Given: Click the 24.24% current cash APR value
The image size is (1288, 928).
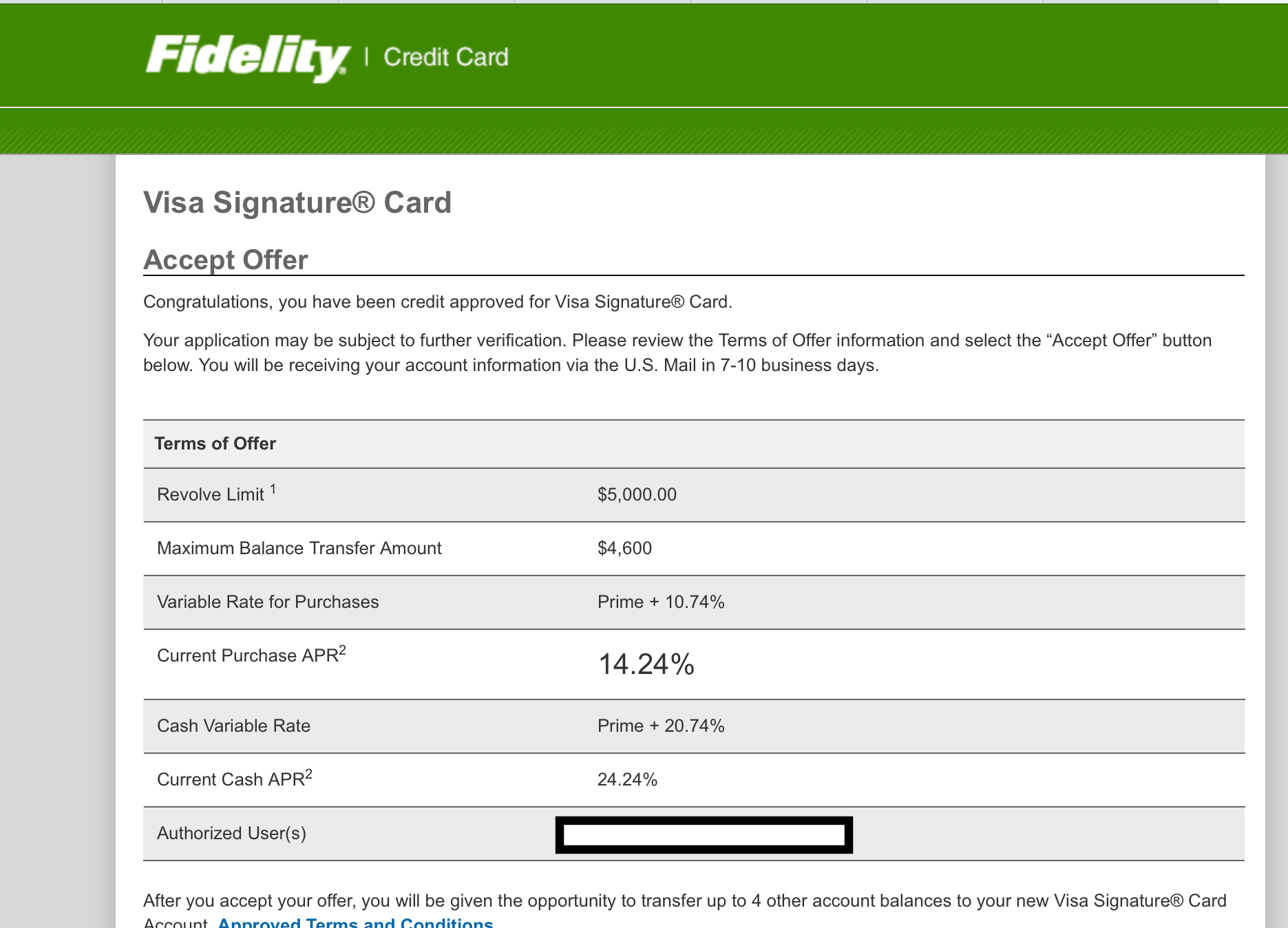Looking at the screenshot, I should click(x=627, y=779).
